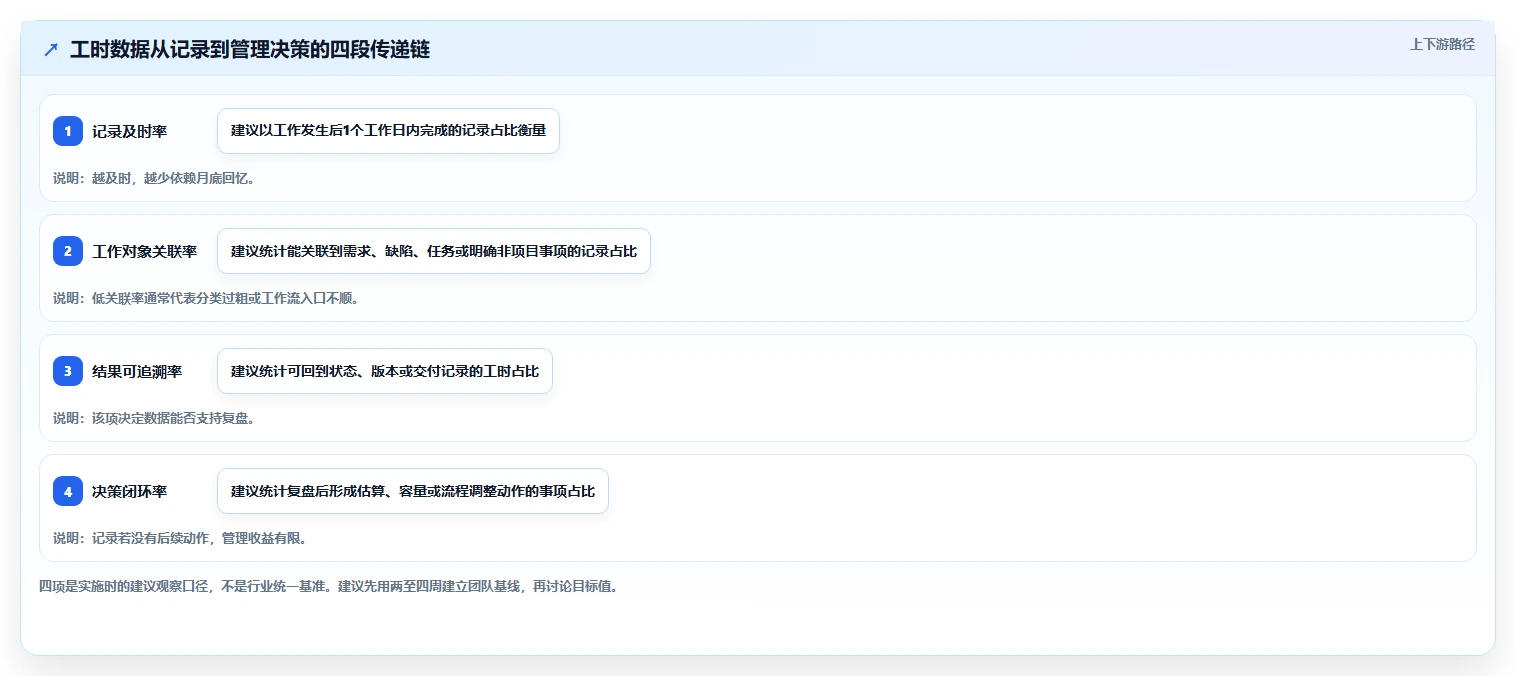
Task: Click the chip about 估算、容量或流程调整动作
Action: [x=413, y=491]
